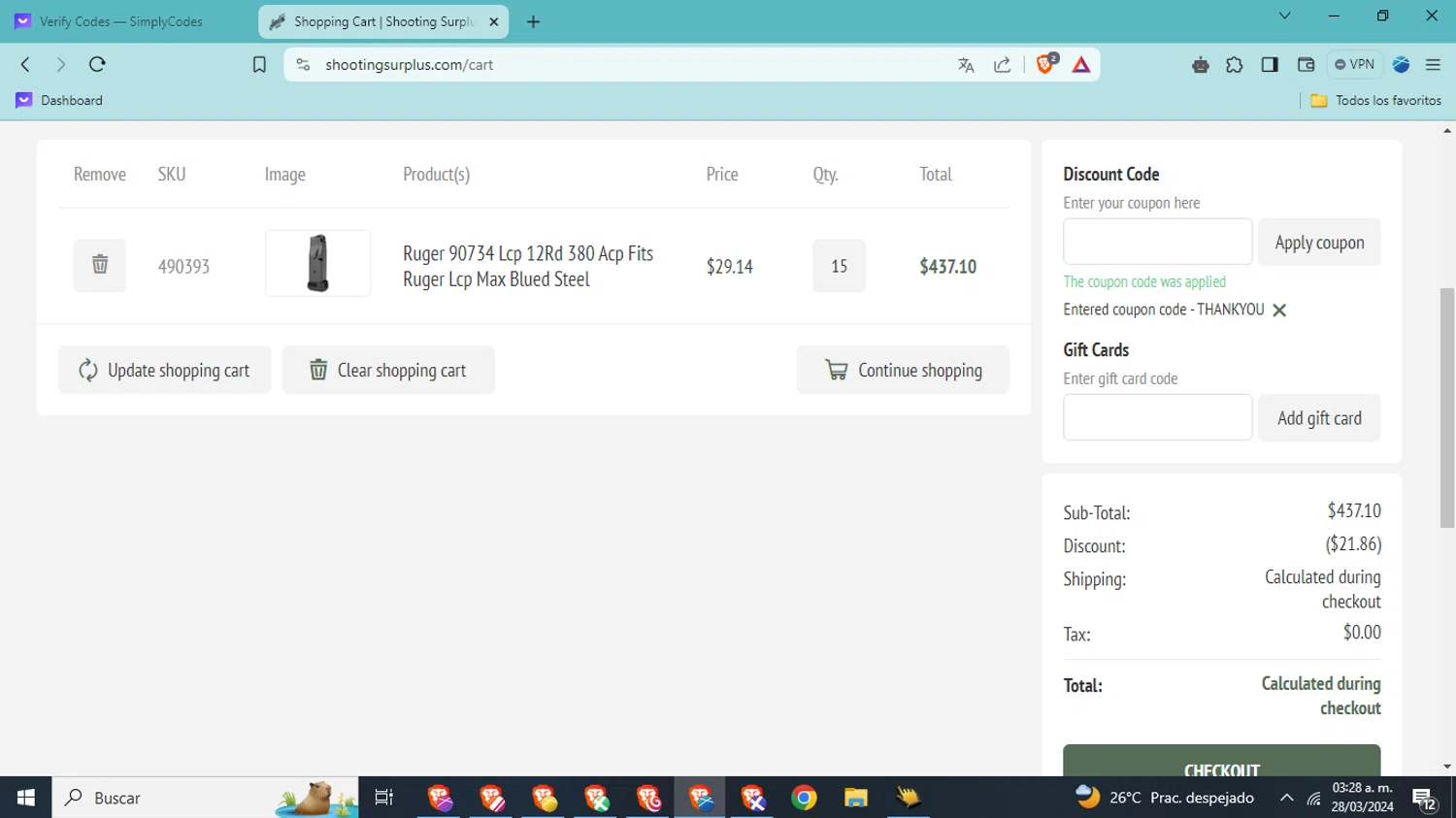The height and width of the screenshot is (818, 1456).
Task: Bookmark this page icon
Action: click(x=259, y=65)
